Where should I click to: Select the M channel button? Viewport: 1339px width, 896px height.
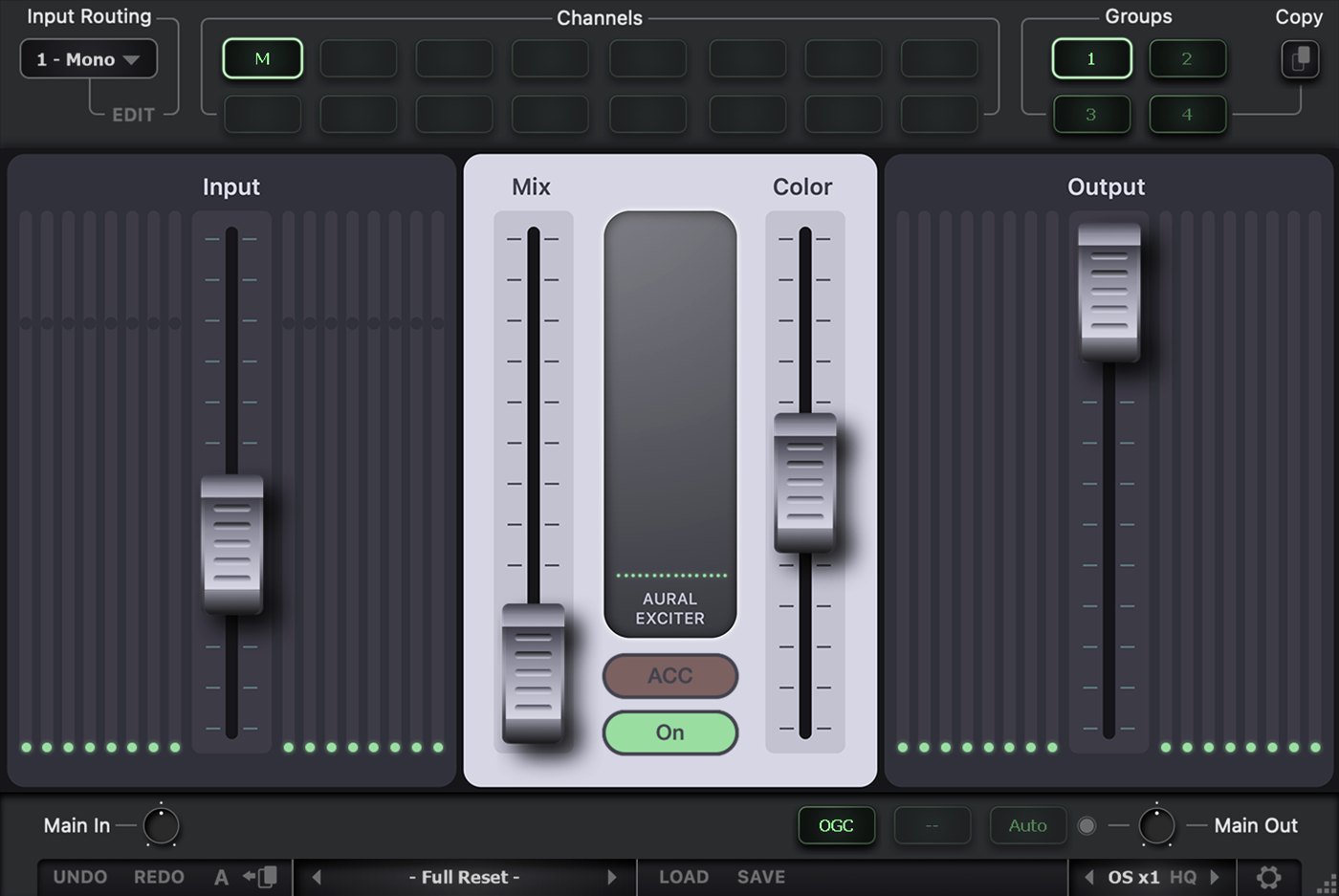click(262, 59)
